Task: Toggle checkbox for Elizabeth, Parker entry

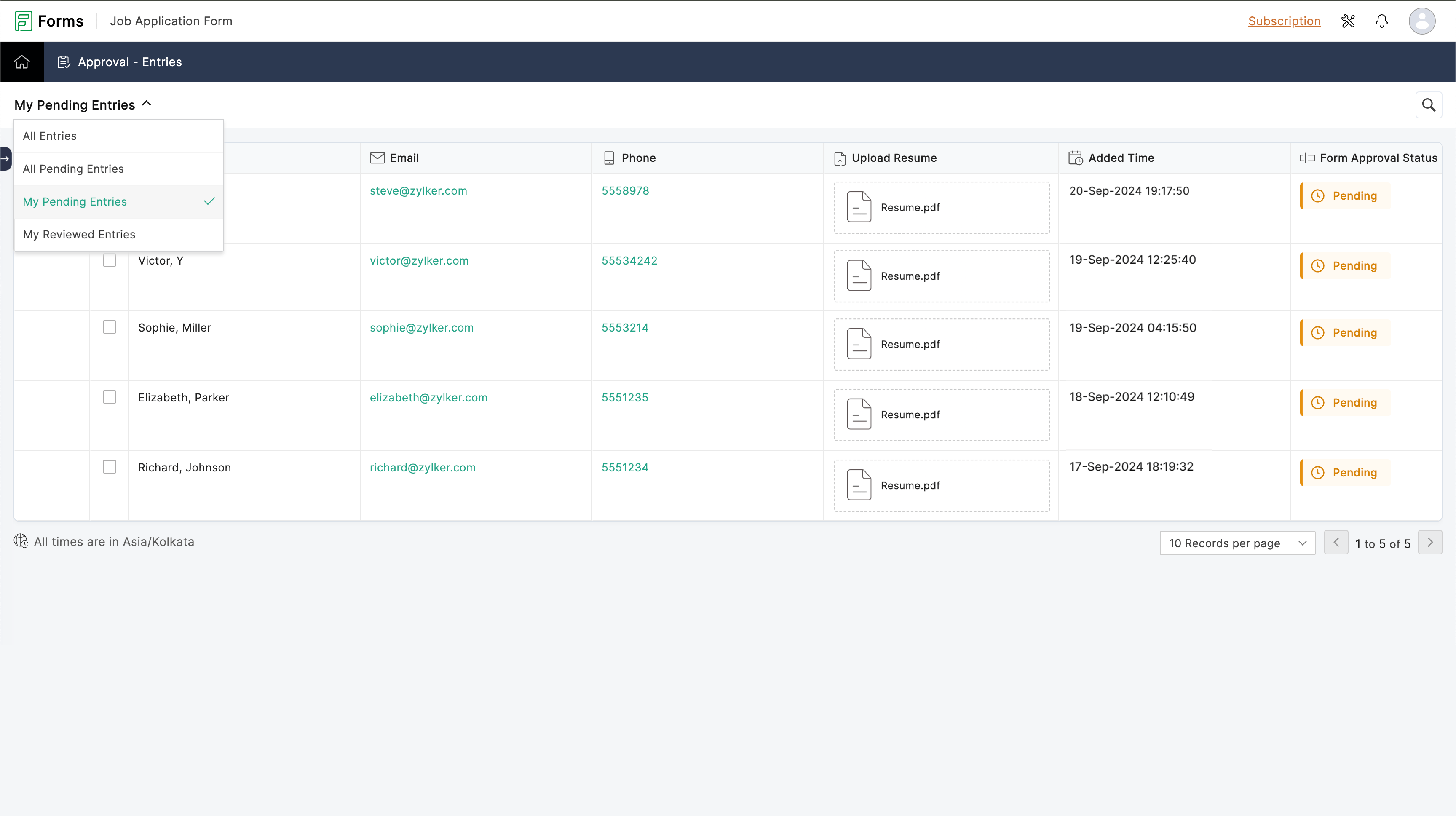Action: 109,397
